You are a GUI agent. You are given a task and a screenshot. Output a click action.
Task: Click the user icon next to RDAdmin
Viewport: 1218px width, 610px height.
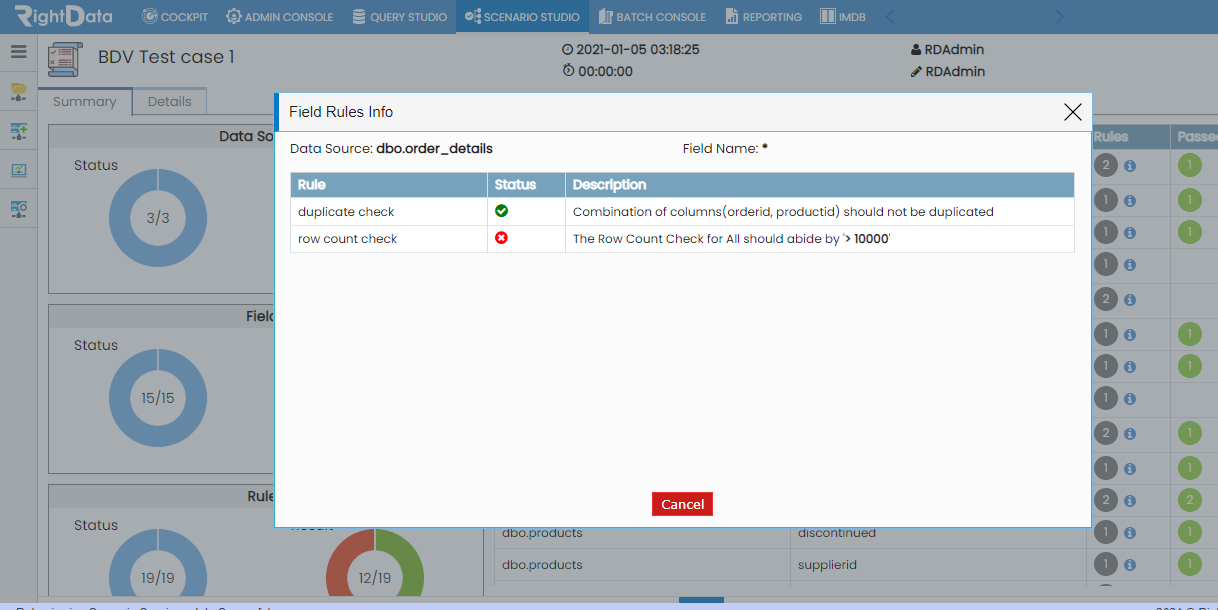pyautogui.click(x=916, y=49)
